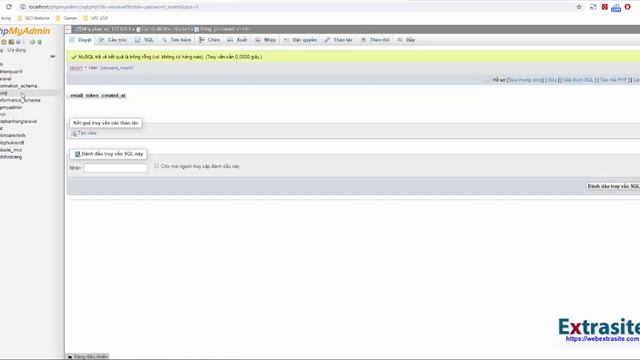Open information_schema database in sidebar
Viewport: 640px width, 360px height.
pyautogui.click(x=18, y=86)
